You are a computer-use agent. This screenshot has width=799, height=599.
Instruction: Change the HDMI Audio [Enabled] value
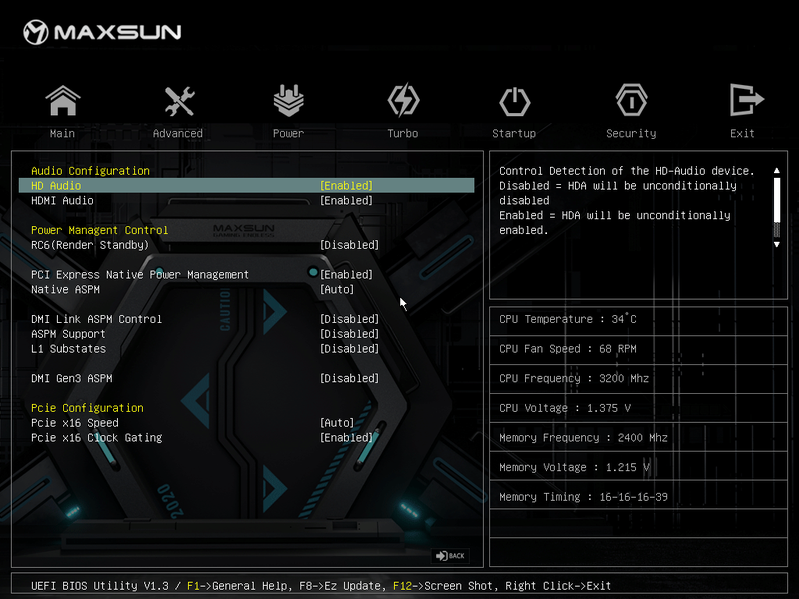coord(347,200)
